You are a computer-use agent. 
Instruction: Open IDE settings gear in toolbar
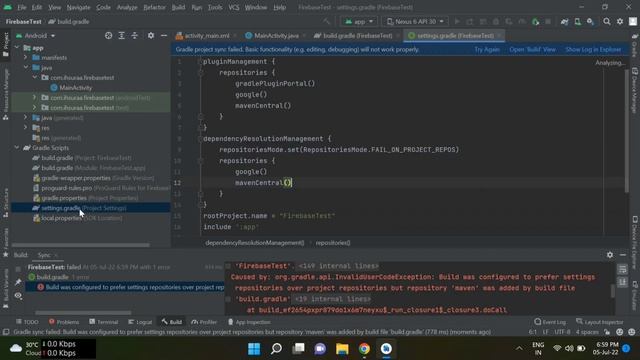(620, 21)
